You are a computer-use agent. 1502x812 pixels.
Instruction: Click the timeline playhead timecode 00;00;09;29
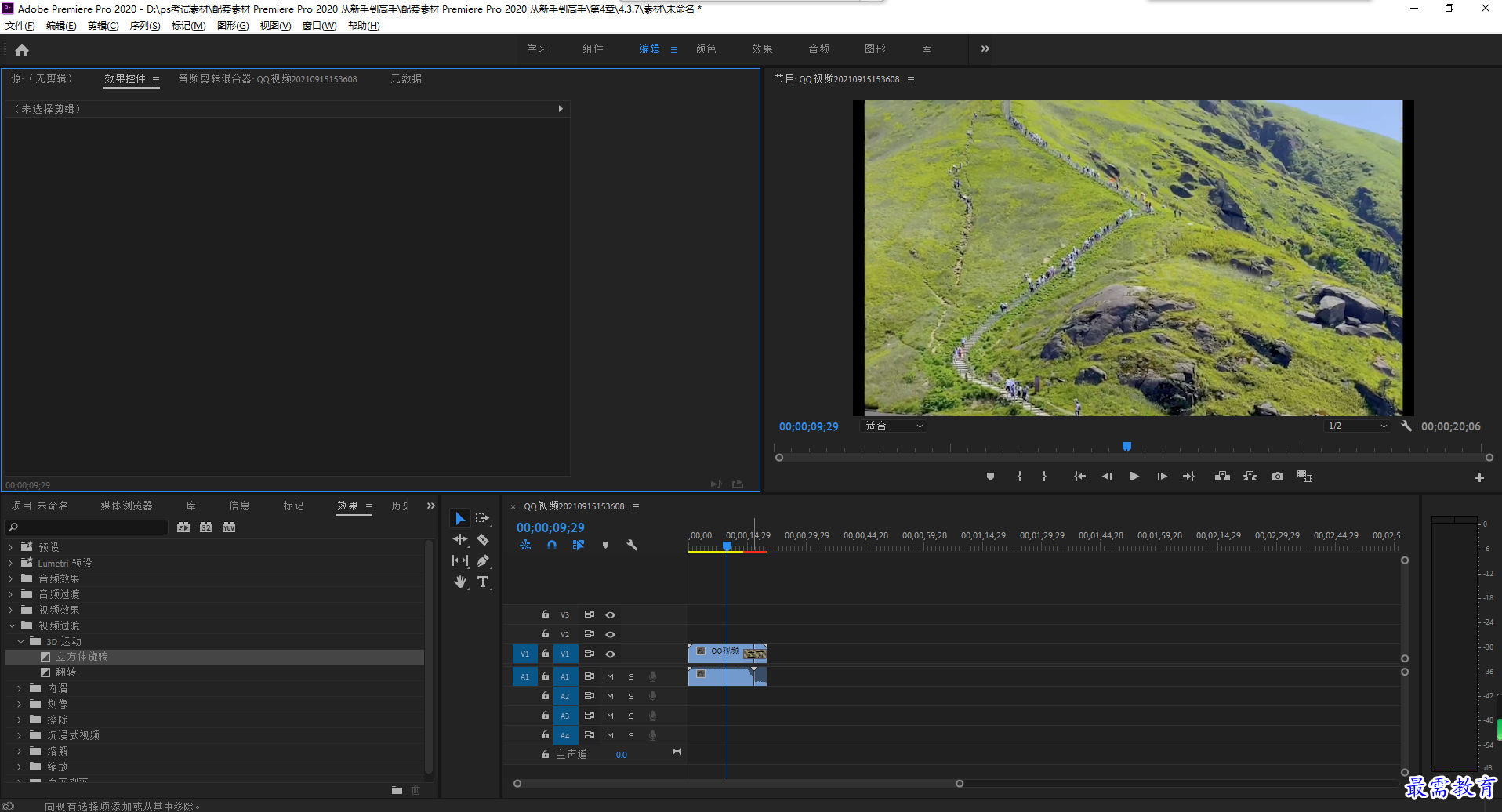550,527
